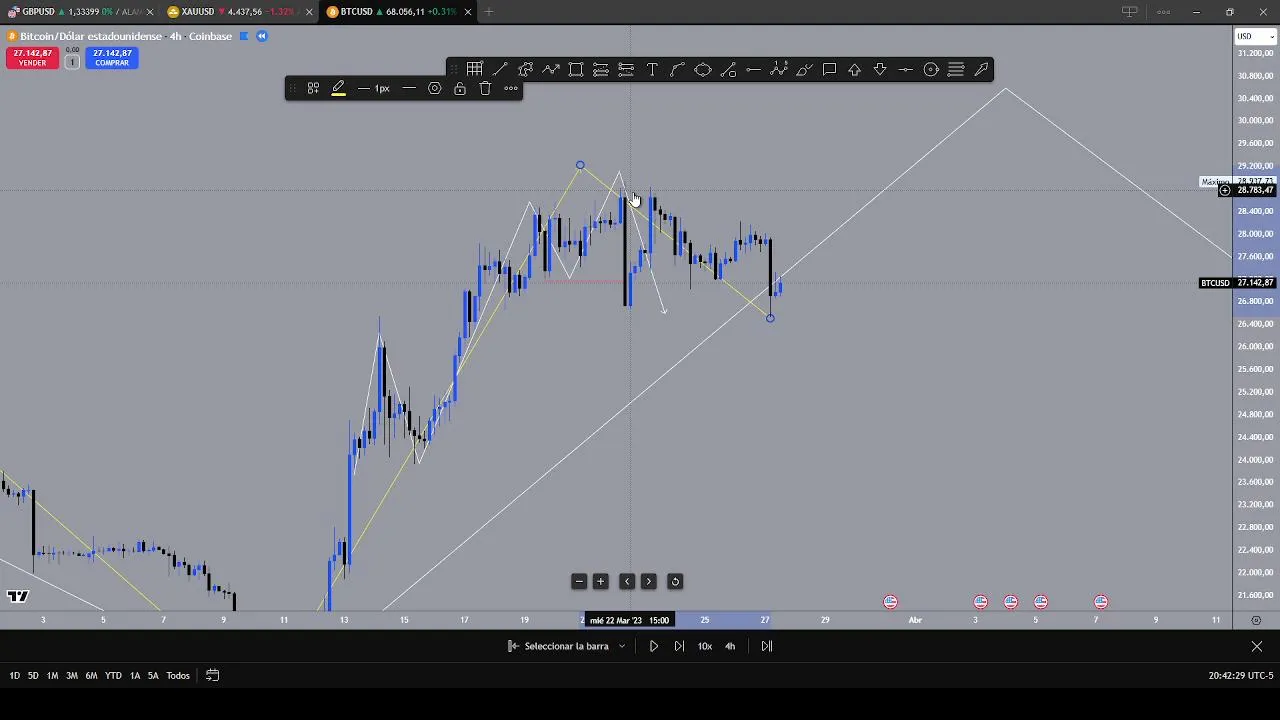Step forward one bar in replay
Image resolution: width=1280 pixels, height=720 pixels.
[x=680, y=646]
